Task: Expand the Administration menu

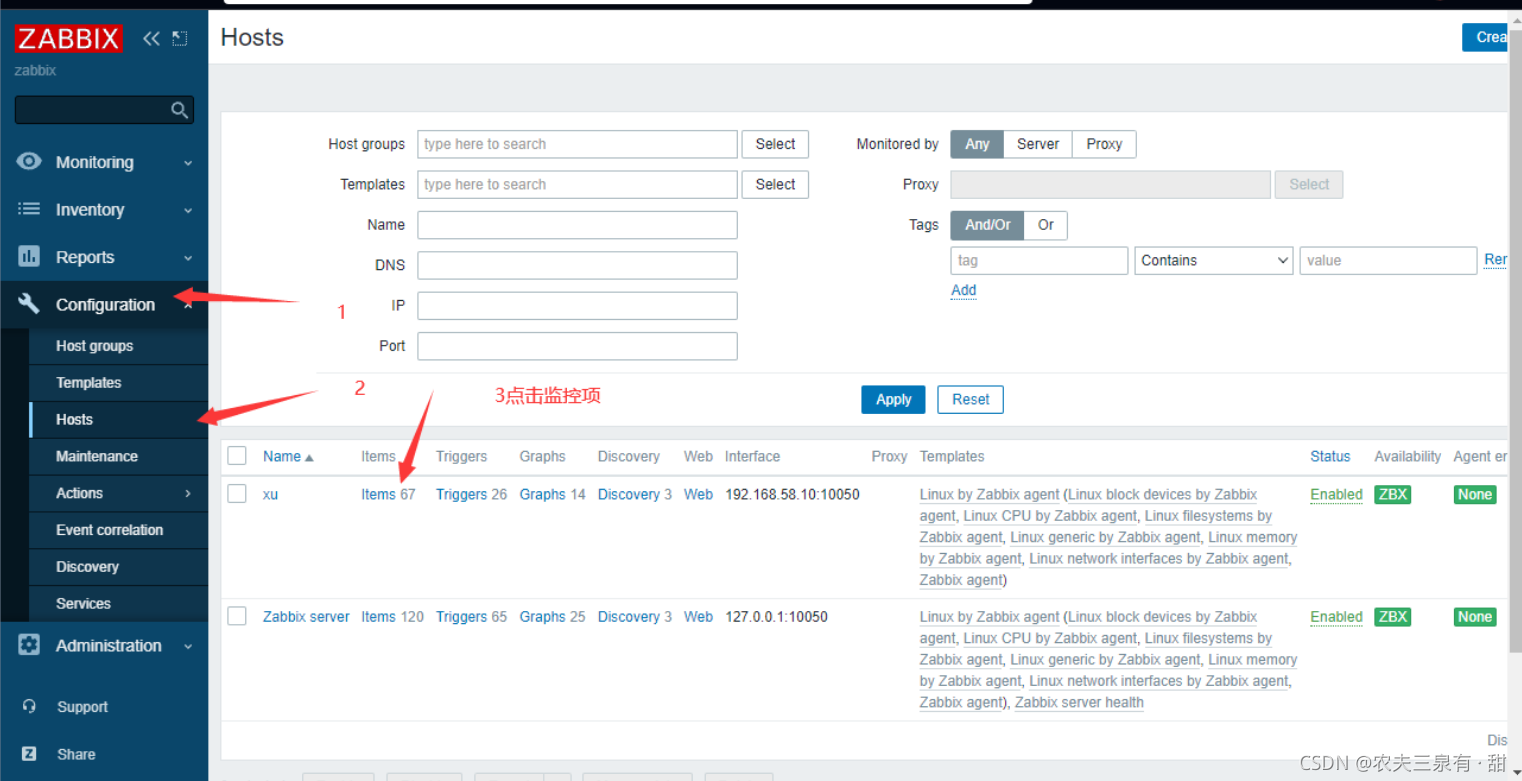Action: (x=105, y=645)
